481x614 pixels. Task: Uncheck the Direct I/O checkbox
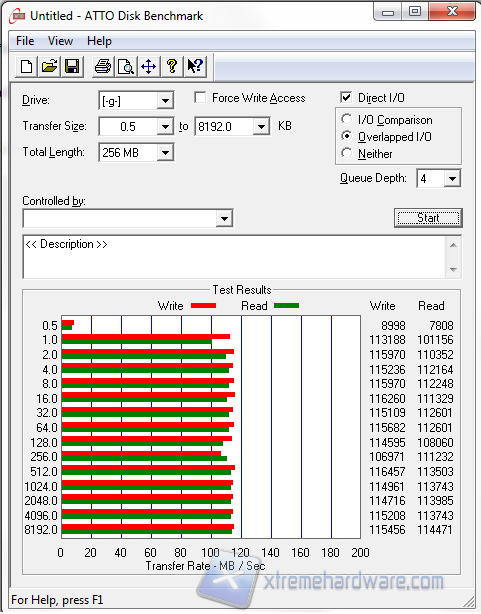pos(346,98)
